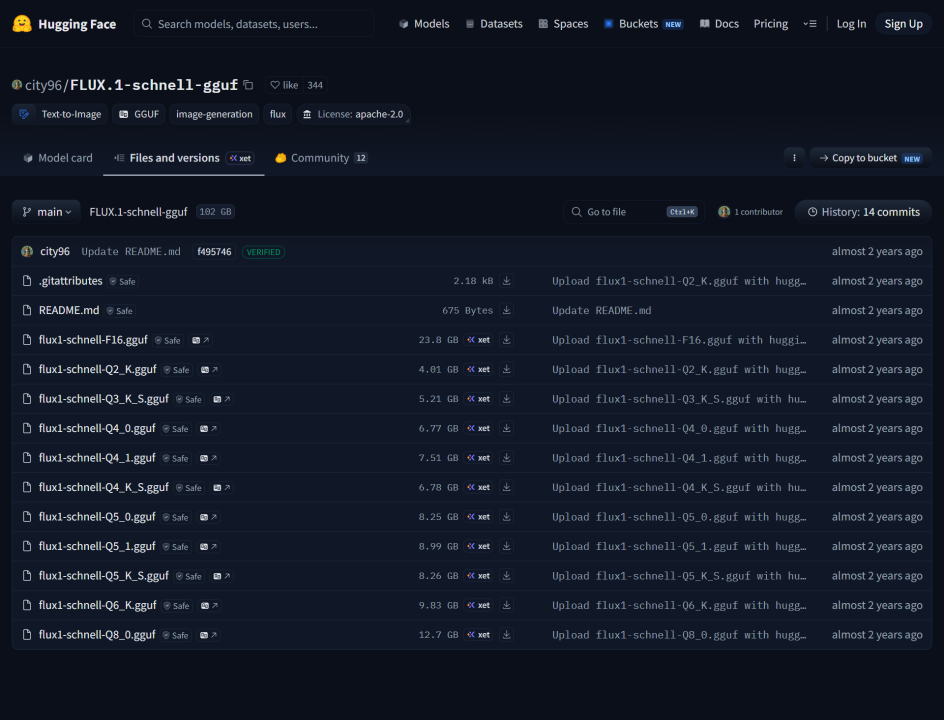The image size is (944, 720).
Task: Download flux1-schnell-Q6_K.gguf via download icon
Action: (x=507, y=606)
